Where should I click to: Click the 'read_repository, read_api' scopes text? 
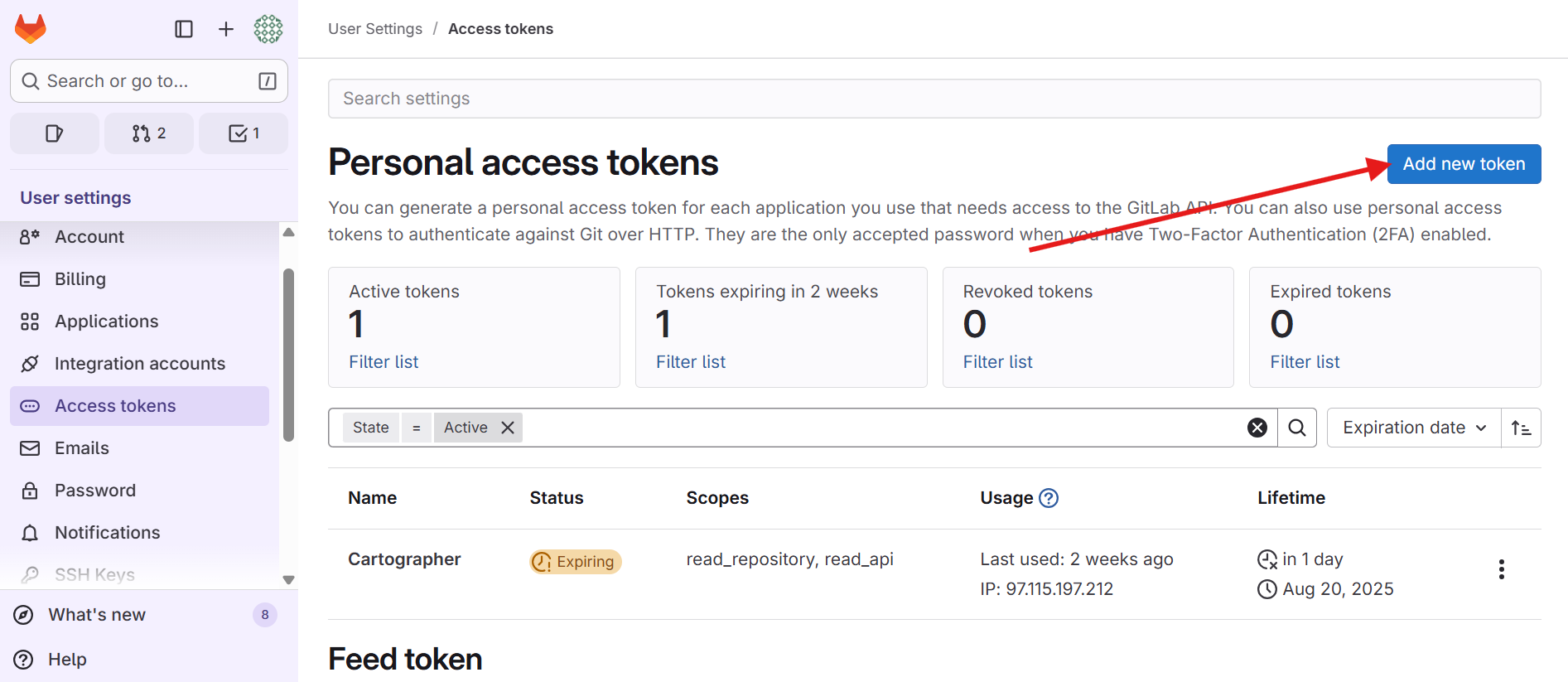[789, 559]
